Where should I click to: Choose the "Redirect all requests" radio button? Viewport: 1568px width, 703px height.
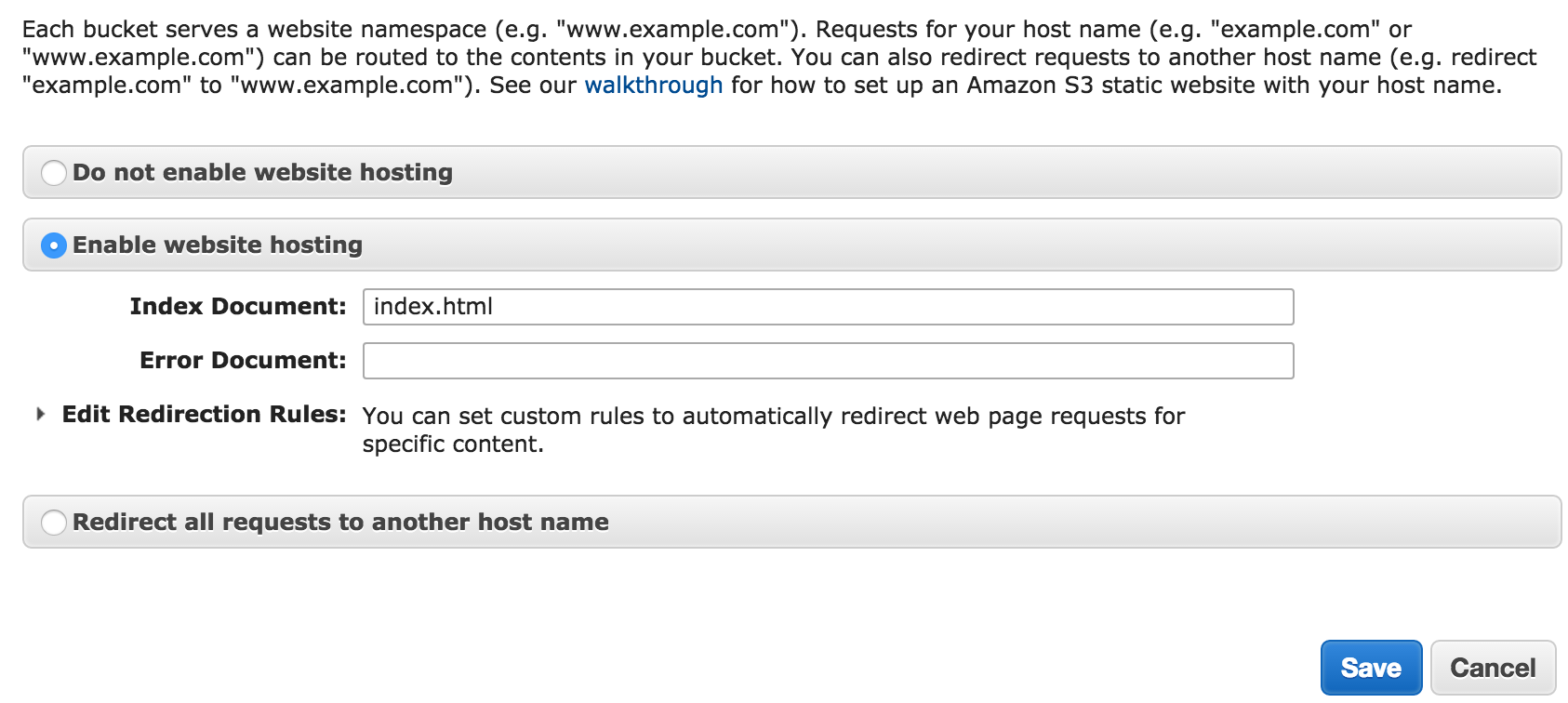[54, 523]
